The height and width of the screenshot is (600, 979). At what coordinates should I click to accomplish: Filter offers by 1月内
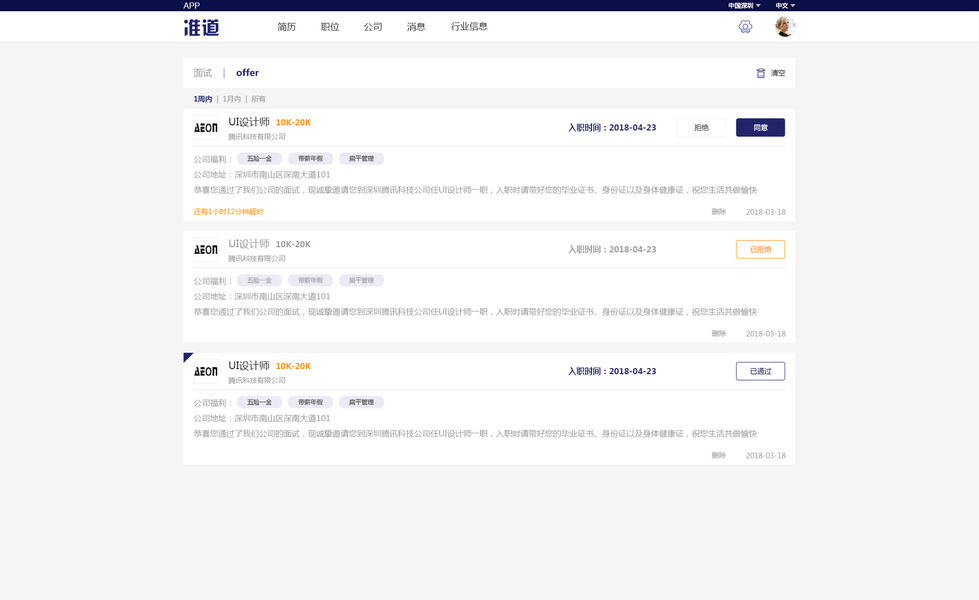(232, 99)
